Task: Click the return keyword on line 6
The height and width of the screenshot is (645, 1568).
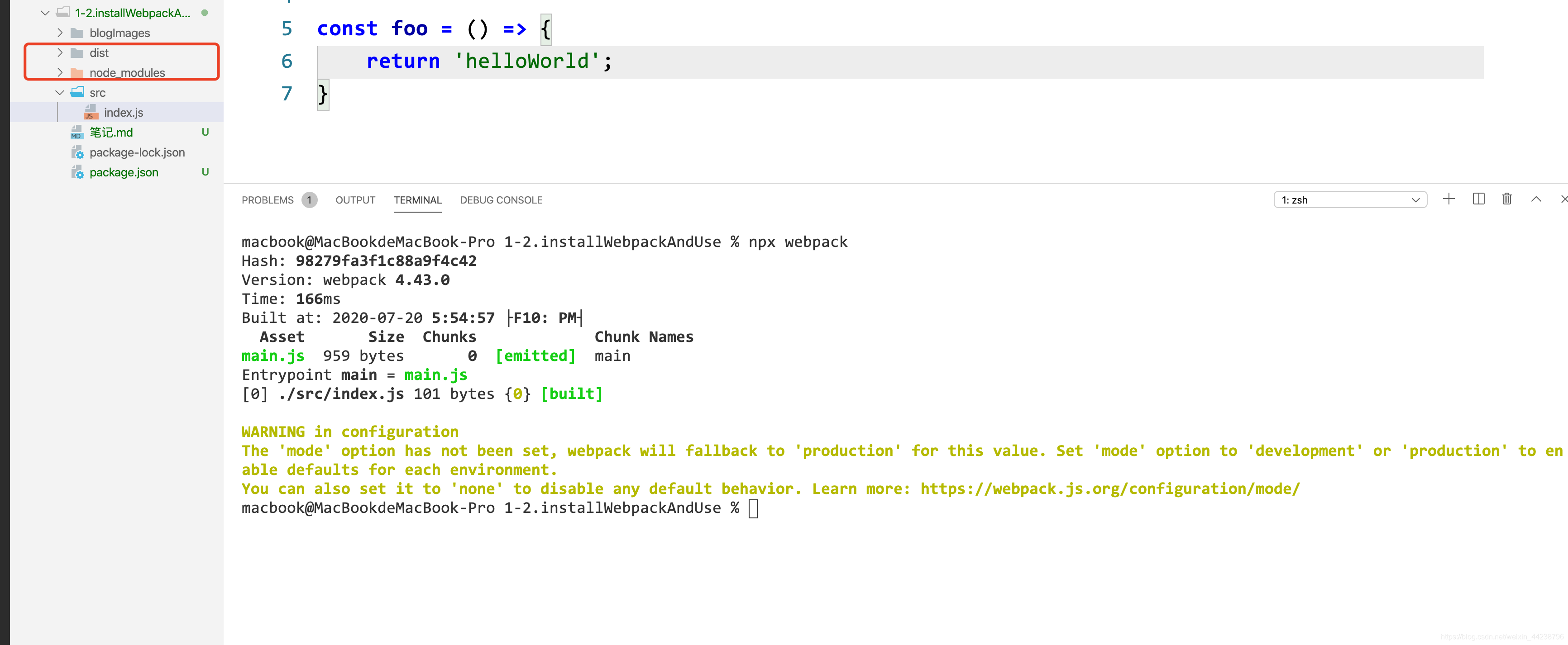Action: 403,61
